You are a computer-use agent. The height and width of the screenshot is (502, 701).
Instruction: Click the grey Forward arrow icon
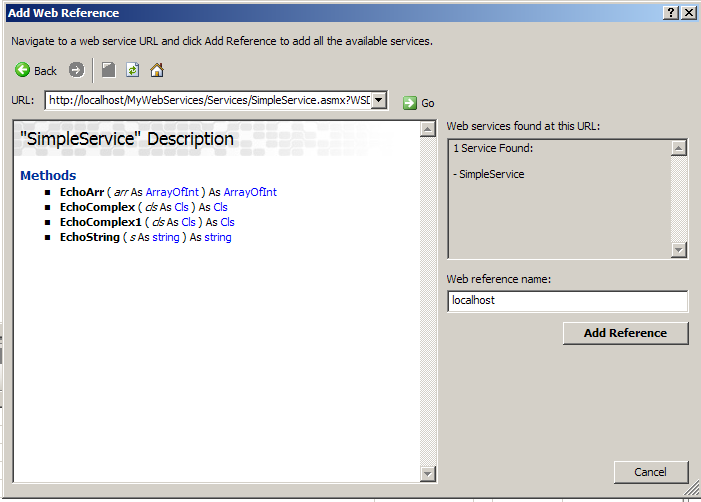pyautogui.click(x=76, y=70)
